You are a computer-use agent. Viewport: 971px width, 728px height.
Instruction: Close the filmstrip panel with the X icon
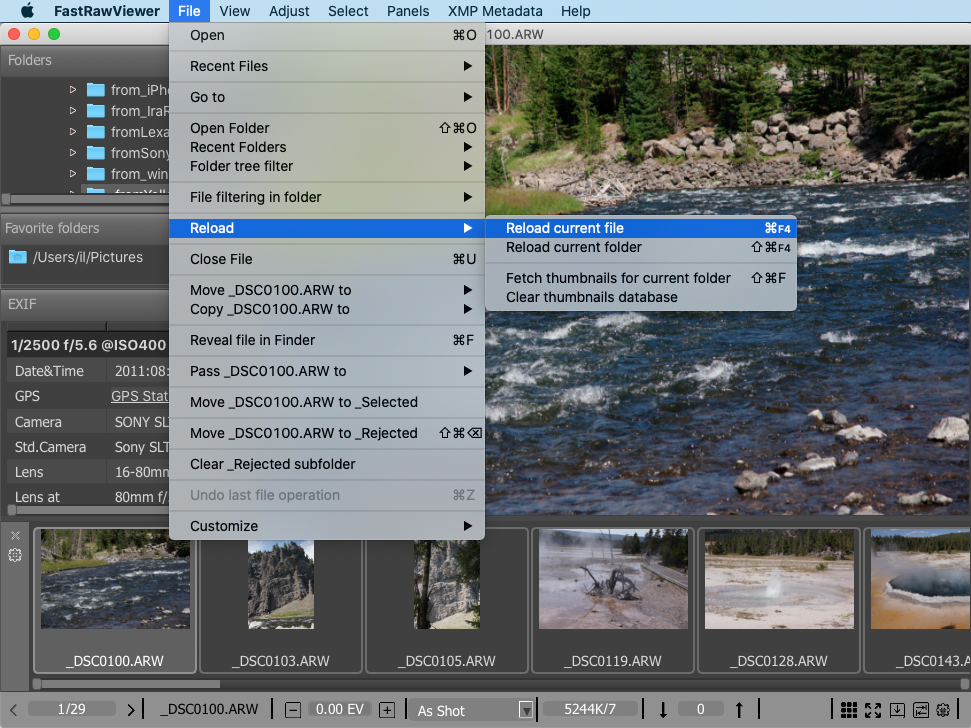(15, 536)
